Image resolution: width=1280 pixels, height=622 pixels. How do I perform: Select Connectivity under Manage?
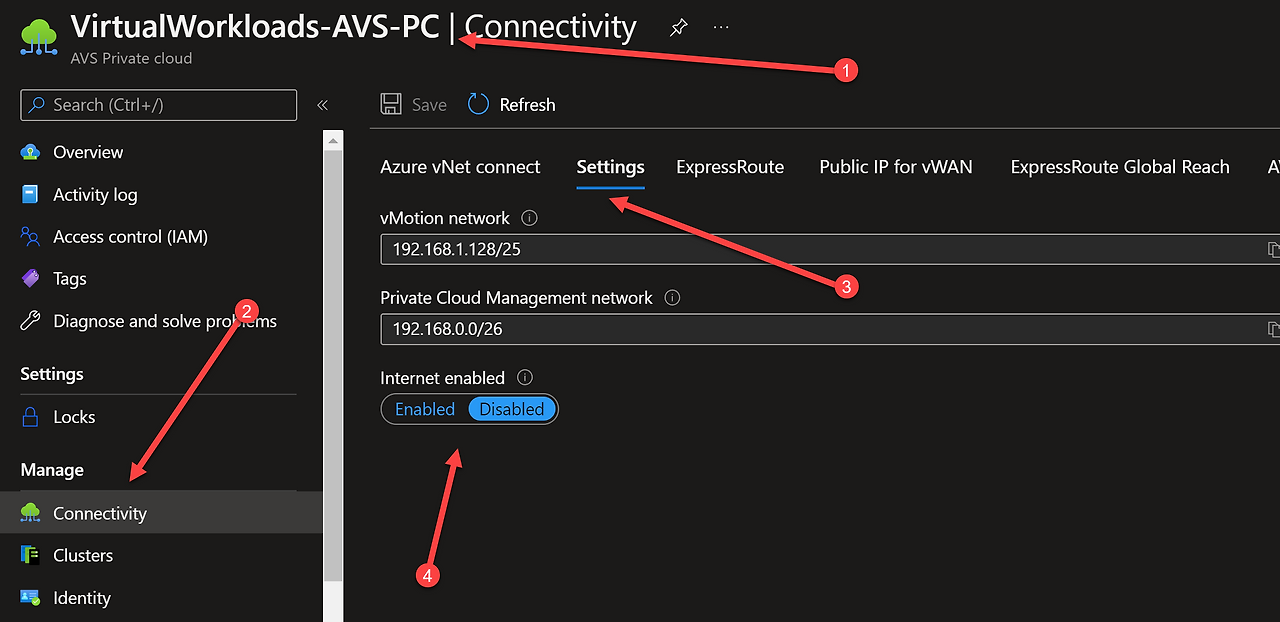tap(100, 513)
